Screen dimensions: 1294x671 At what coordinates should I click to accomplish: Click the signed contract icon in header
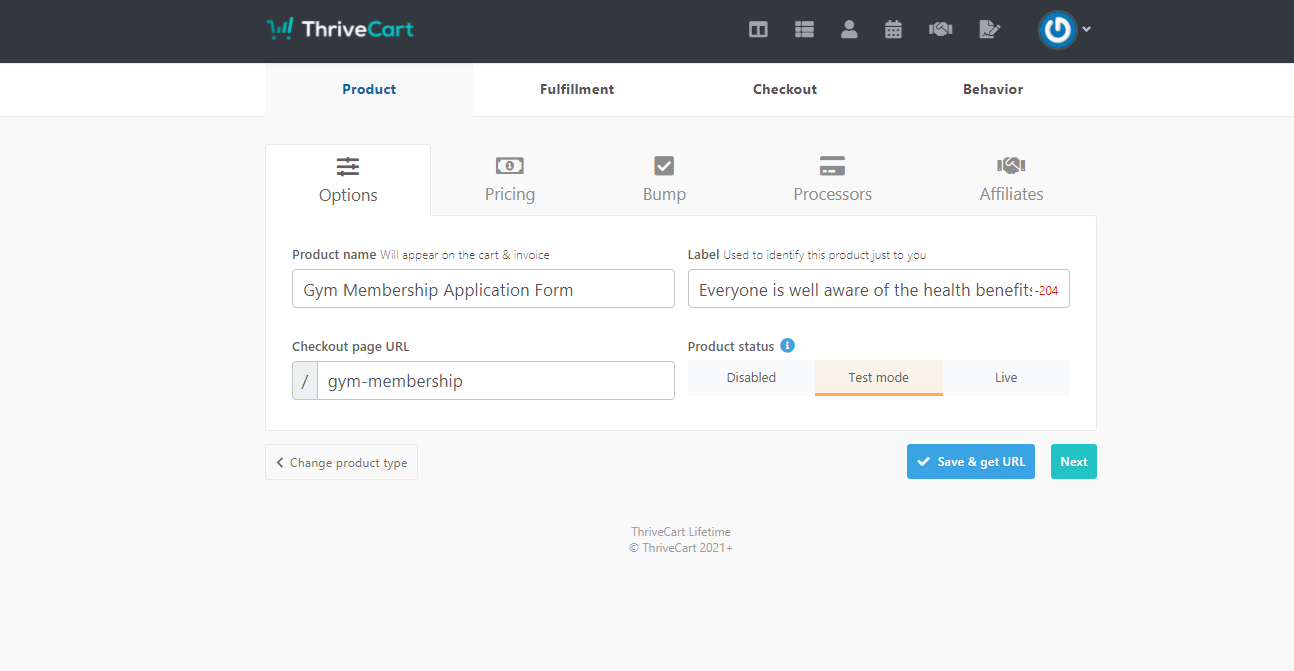pos(989,30)
